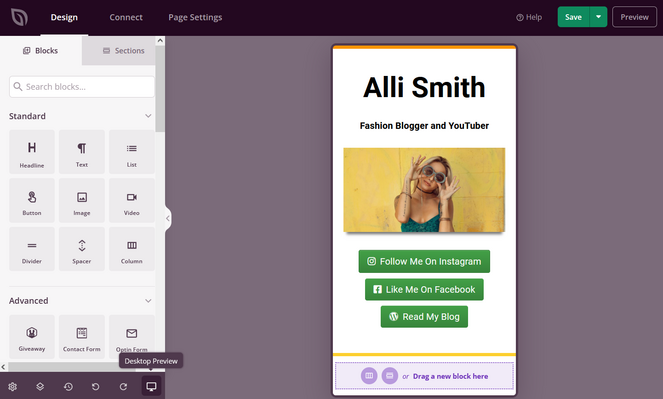
Task: Collapse the left sidebar panel
Action: (x=168, y=218)
